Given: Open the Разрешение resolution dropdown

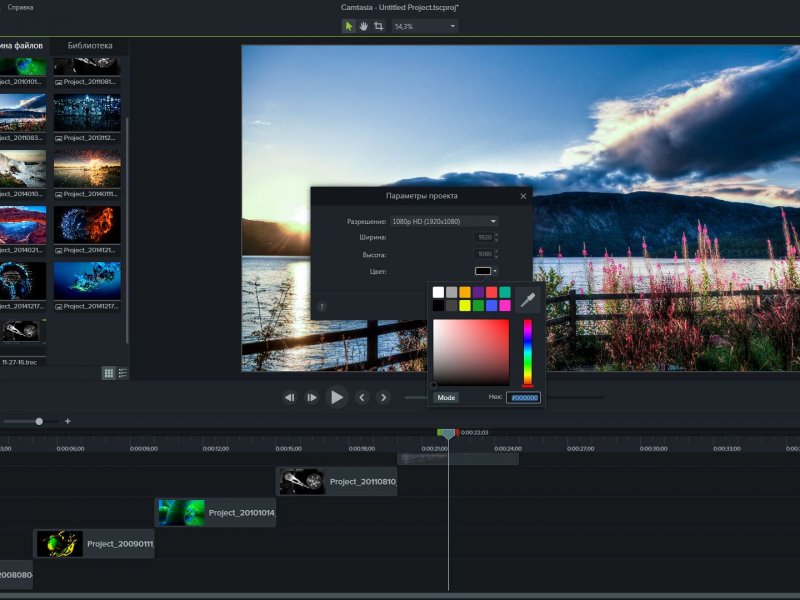Looking at the screenshot, I should click(x=444, y=221).
